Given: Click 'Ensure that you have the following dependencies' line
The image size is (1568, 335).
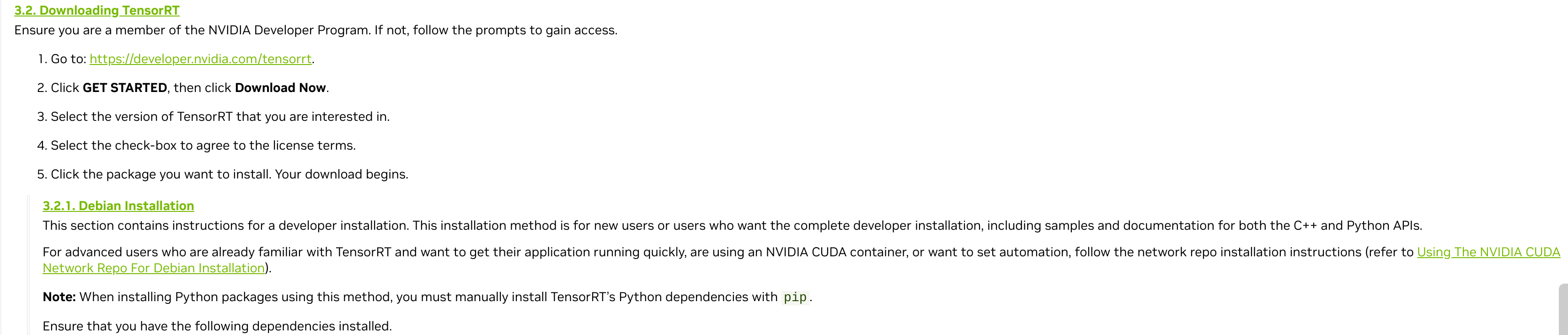Looking at the screenshot, I should 217,326.
